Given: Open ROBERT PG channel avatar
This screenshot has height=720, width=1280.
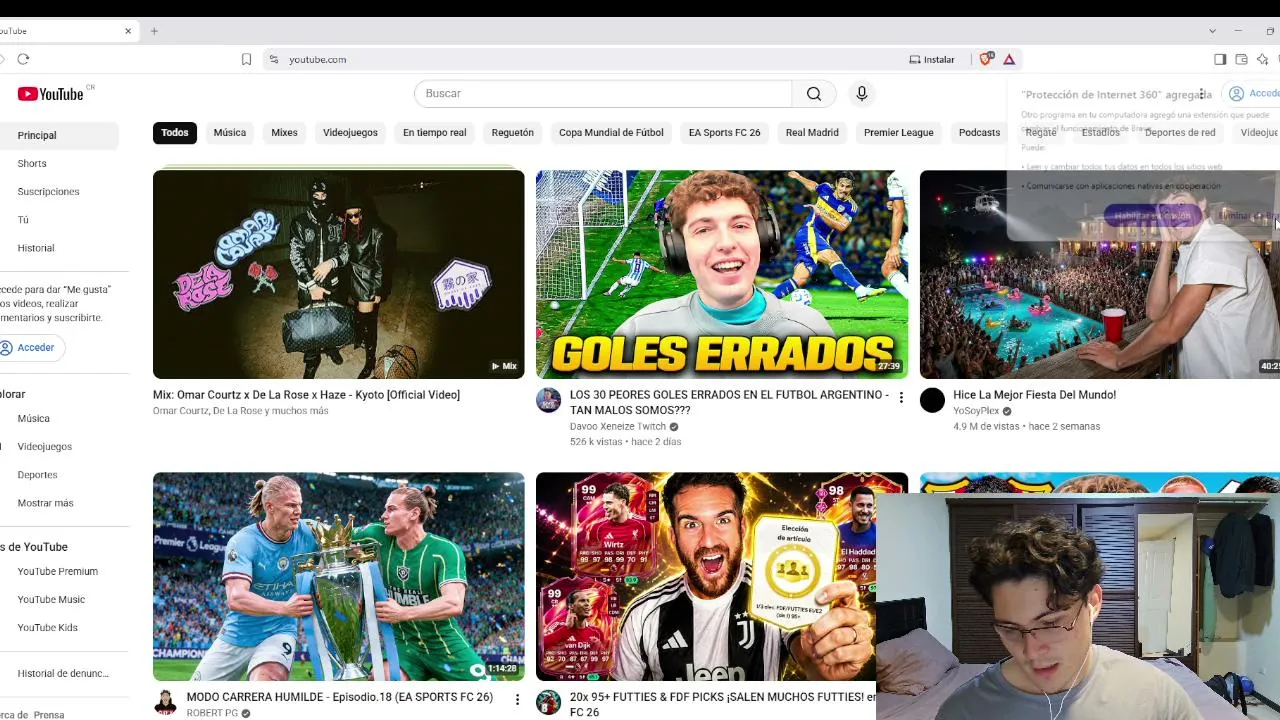Looking at the screenshot, I should point(165,702).
